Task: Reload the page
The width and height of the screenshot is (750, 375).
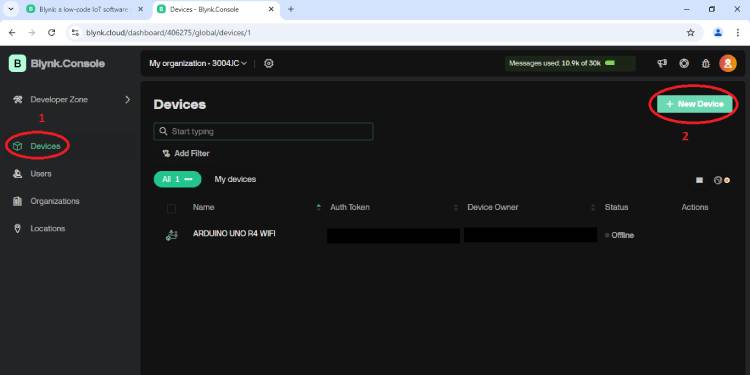Action: 52,33
